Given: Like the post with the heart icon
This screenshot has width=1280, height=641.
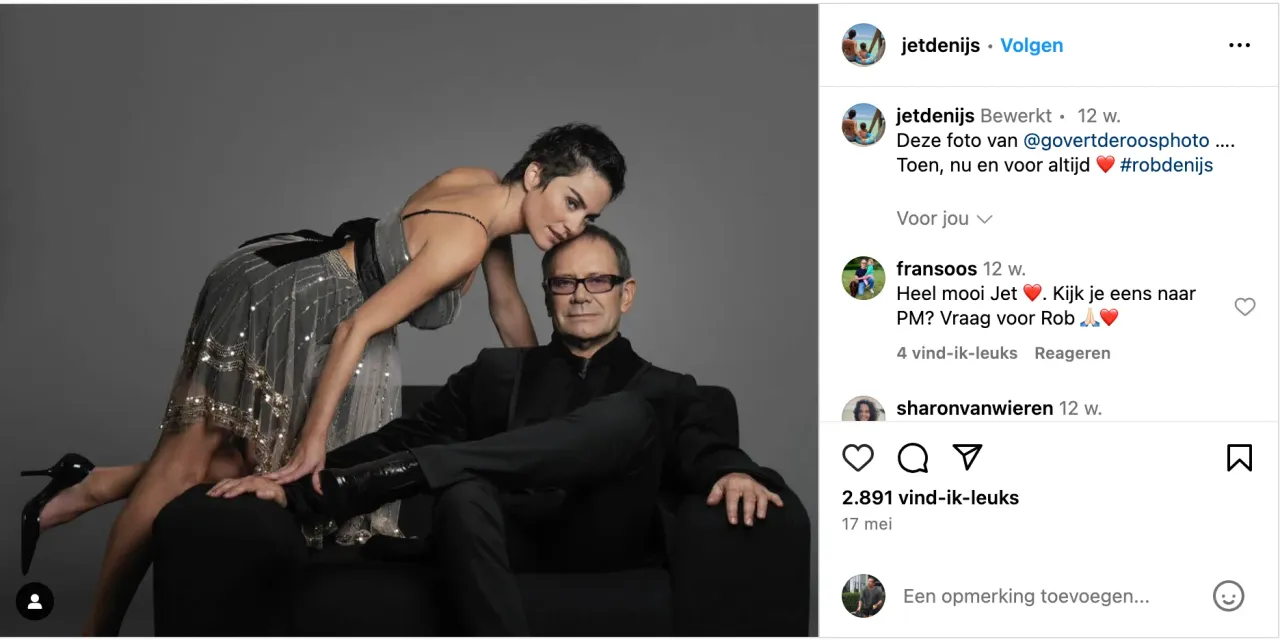Looking at the screenshot, I should [858, 458].
